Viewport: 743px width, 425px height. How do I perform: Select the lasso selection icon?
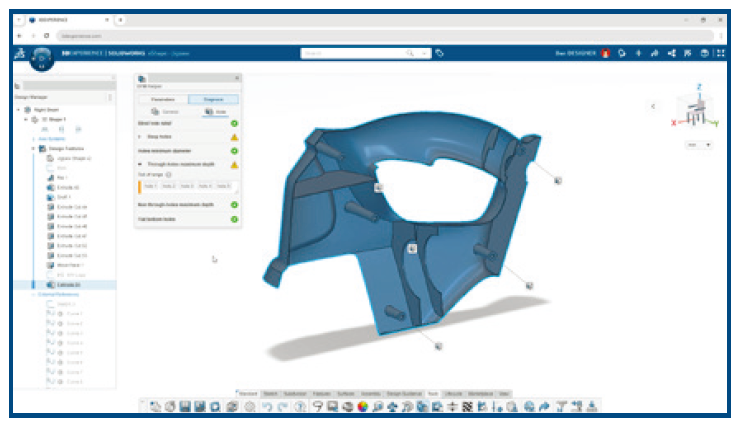(x=317, y=406)
